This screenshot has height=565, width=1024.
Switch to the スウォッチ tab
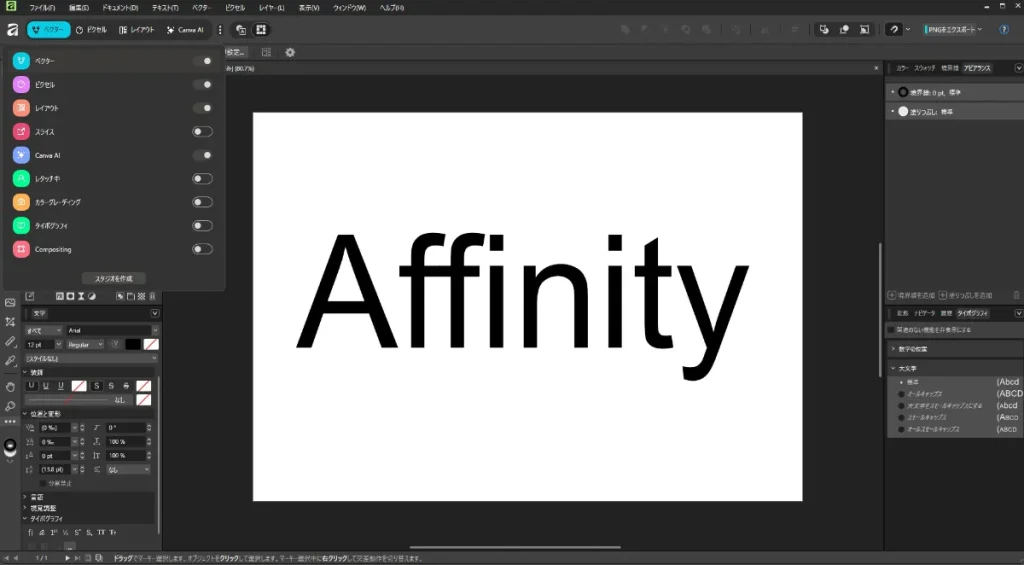924,68
